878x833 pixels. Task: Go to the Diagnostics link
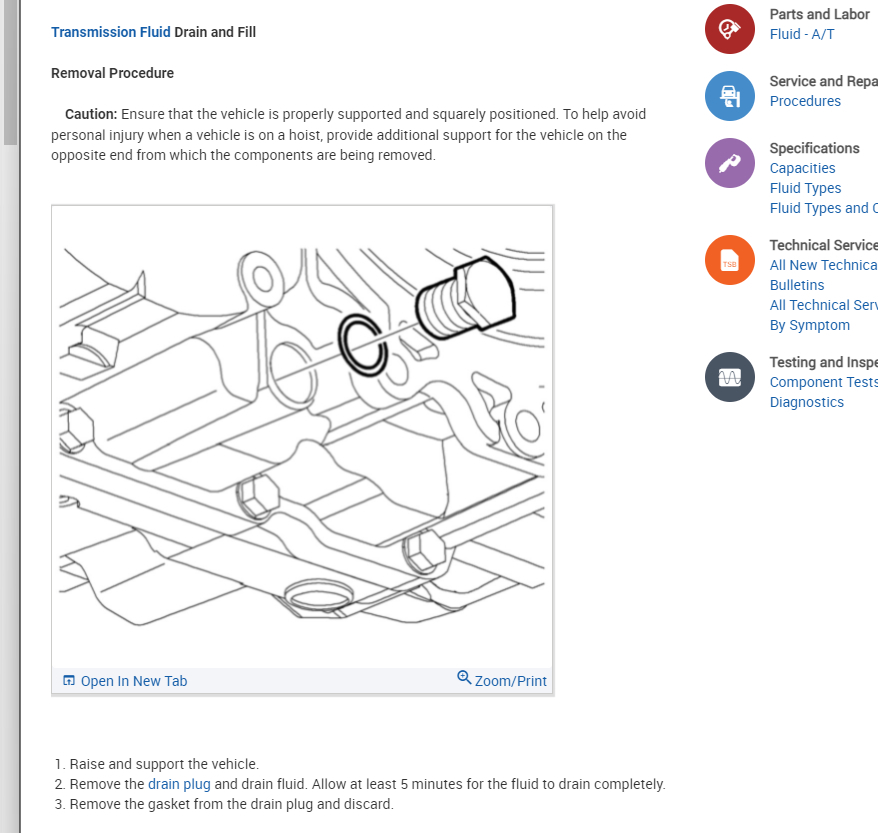pos(806,402)
